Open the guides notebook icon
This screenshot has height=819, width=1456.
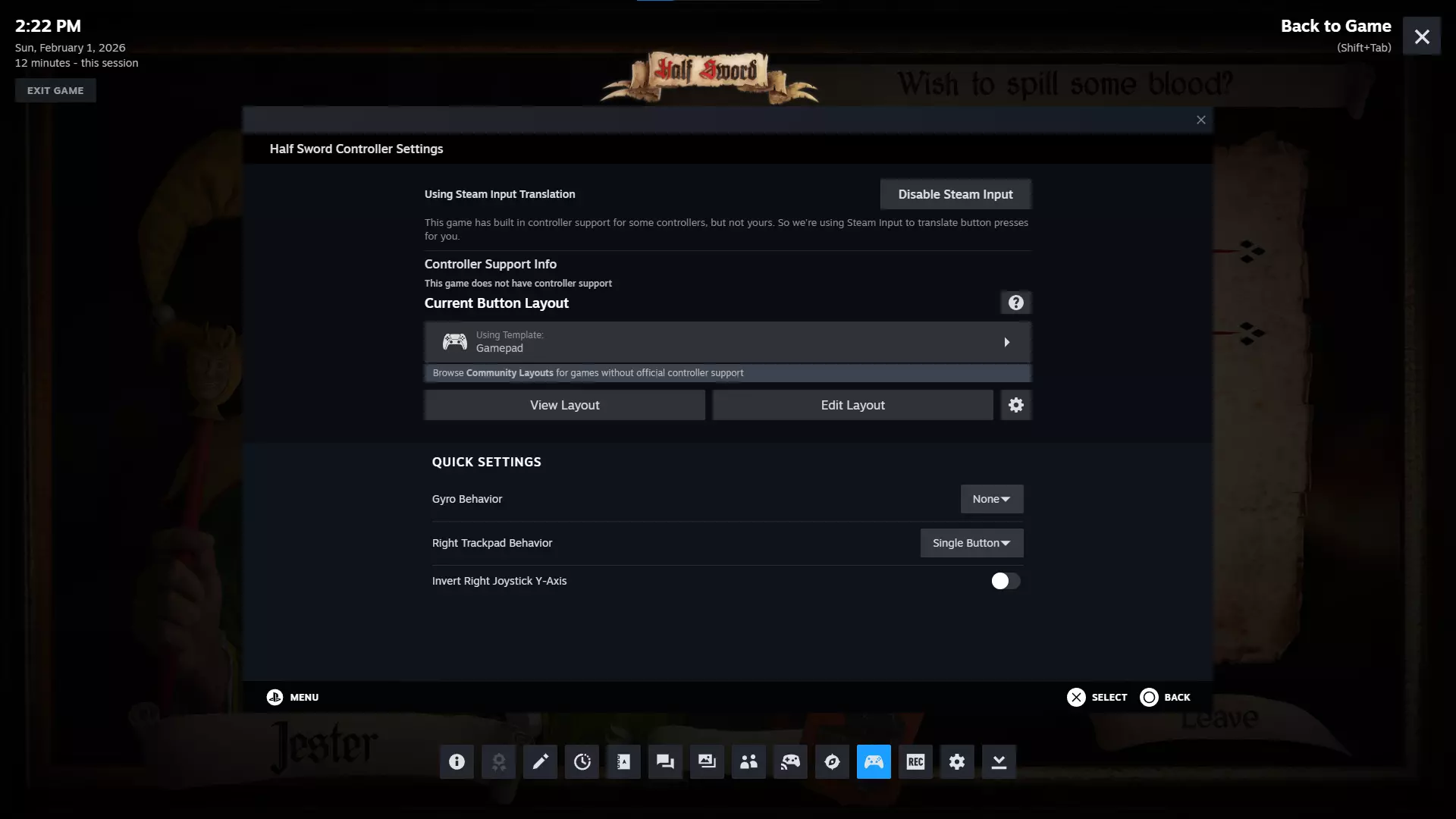pos(623,761)
